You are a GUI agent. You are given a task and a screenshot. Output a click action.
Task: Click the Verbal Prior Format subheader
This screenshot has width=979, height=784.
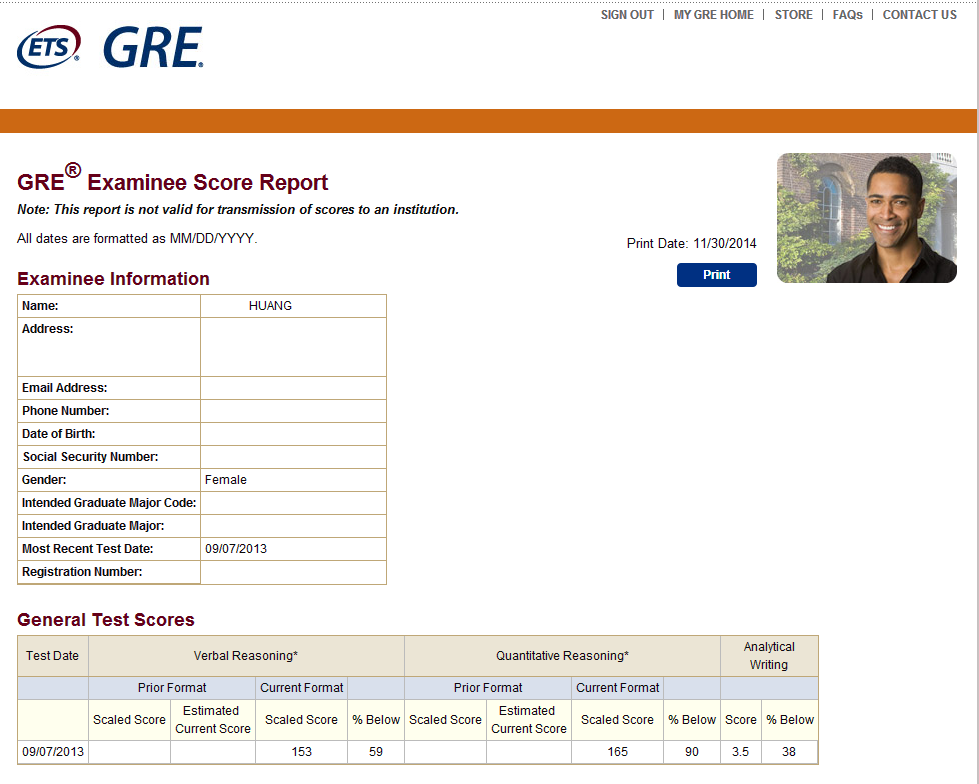point(172,688)
